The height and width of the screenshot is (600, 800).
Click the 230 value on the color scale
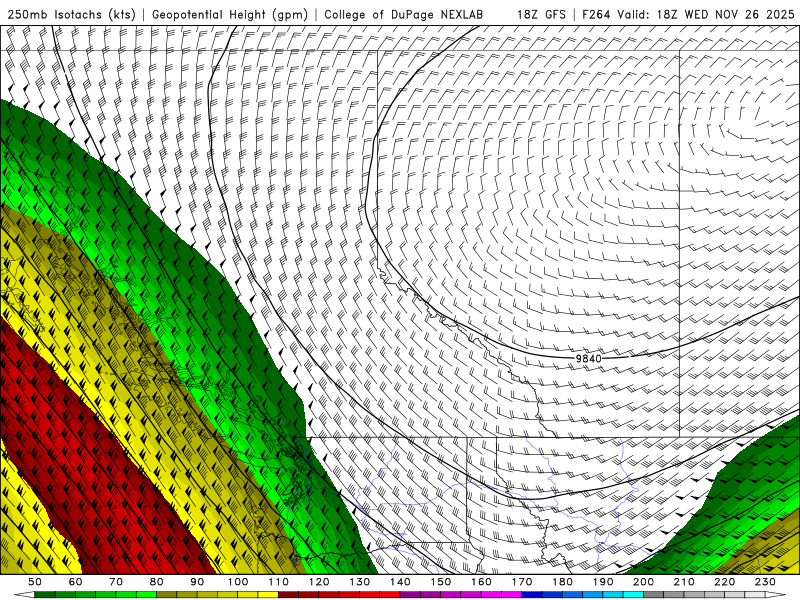click(x=766, y=582)
